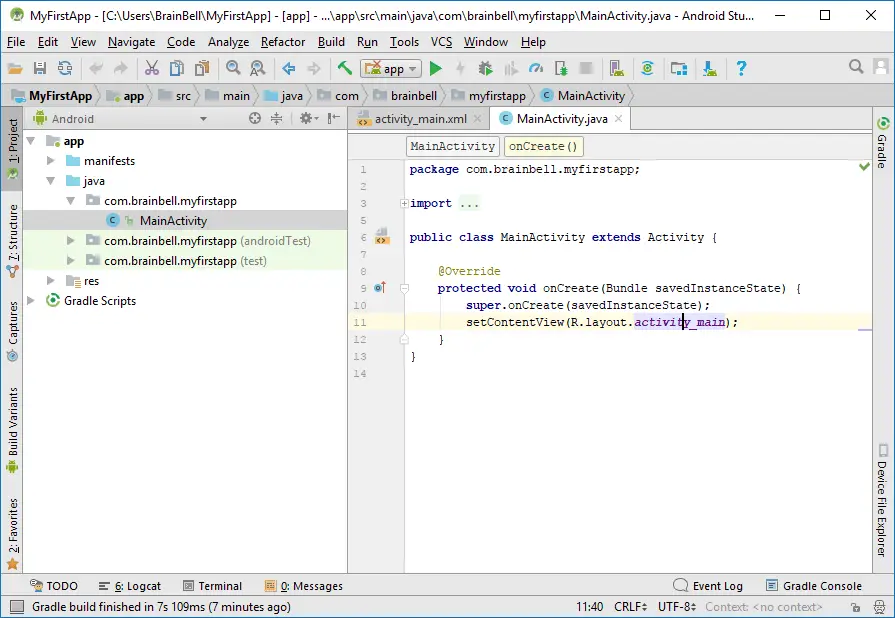Open project pane settings gear

(308, 119)
